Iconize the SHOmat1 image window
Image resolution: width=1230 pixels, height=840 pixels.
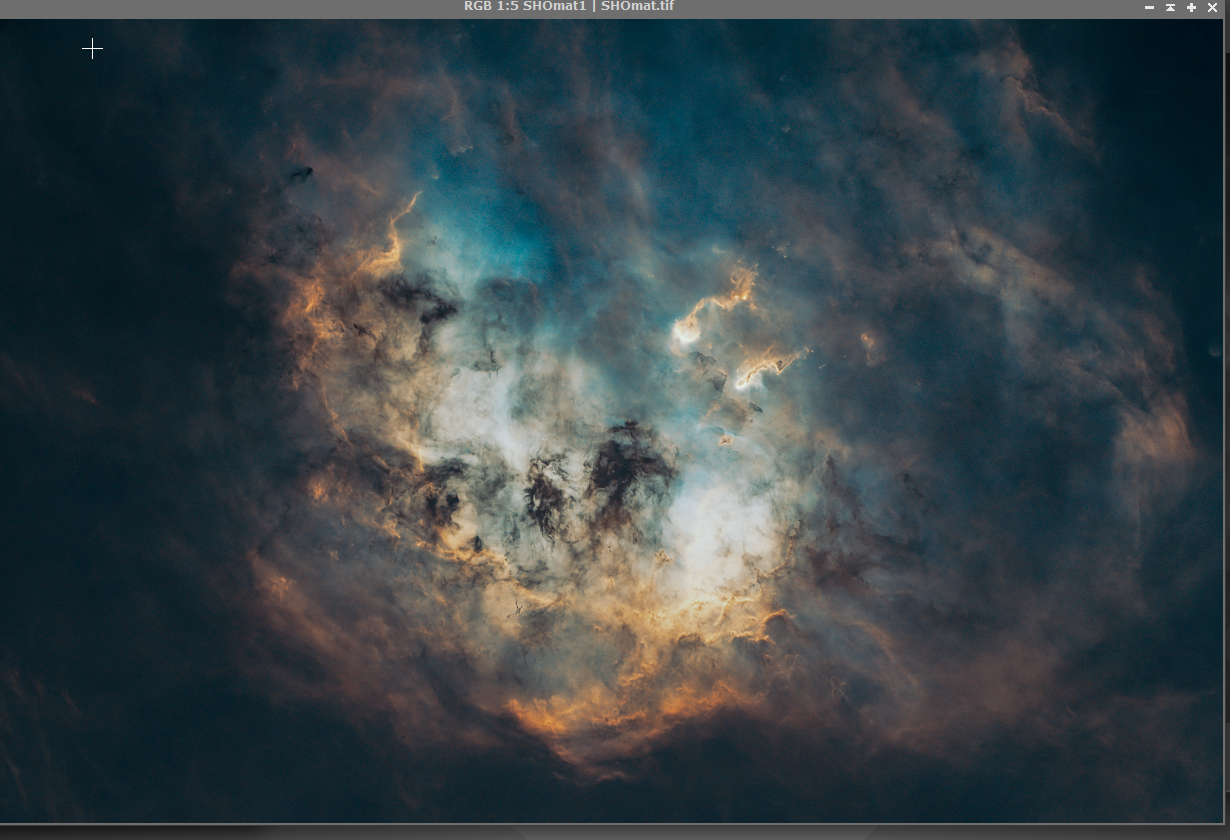(x=1149, y=7)
